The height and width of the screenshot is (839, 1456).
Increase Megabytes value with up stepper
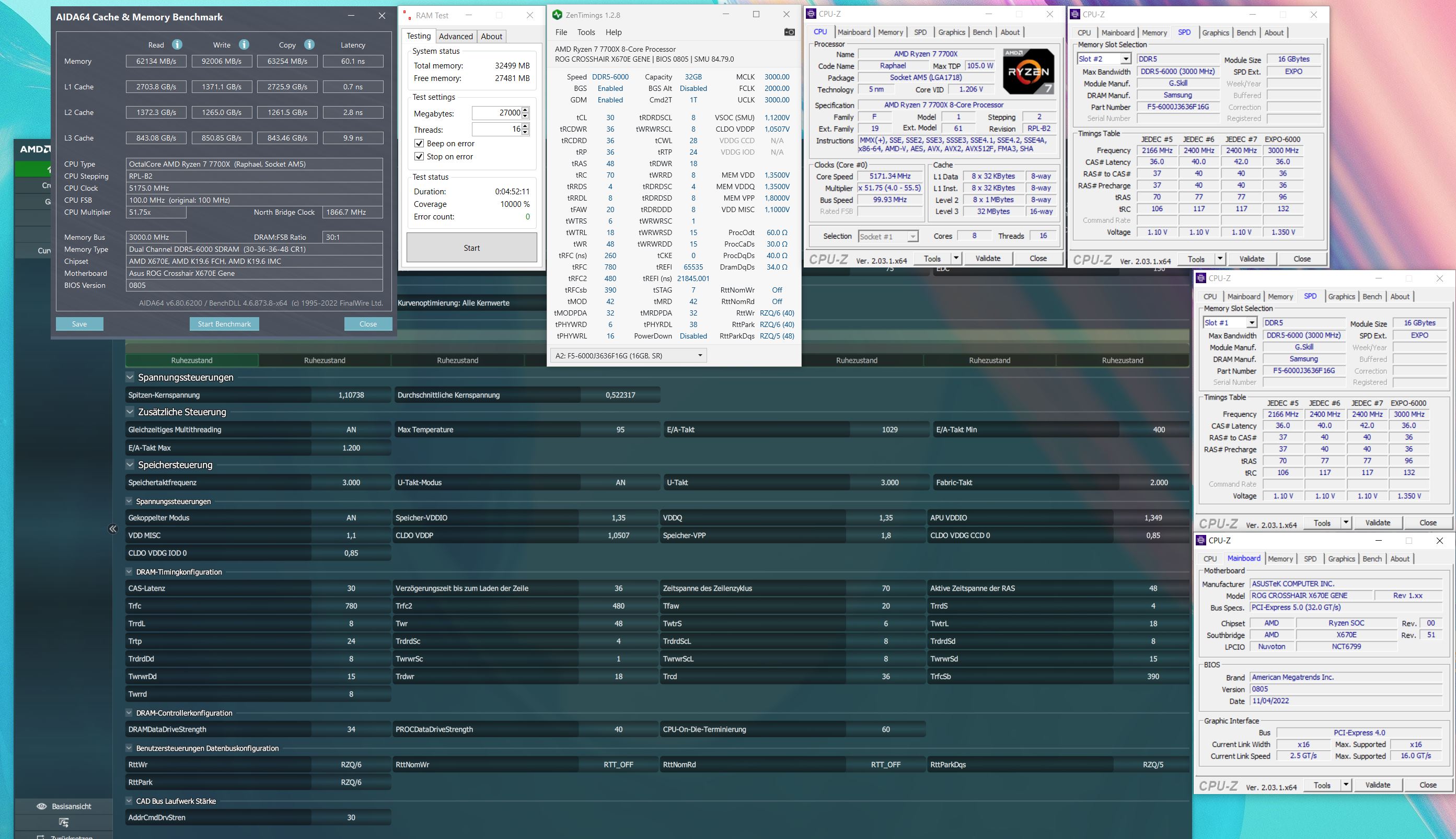525,110
